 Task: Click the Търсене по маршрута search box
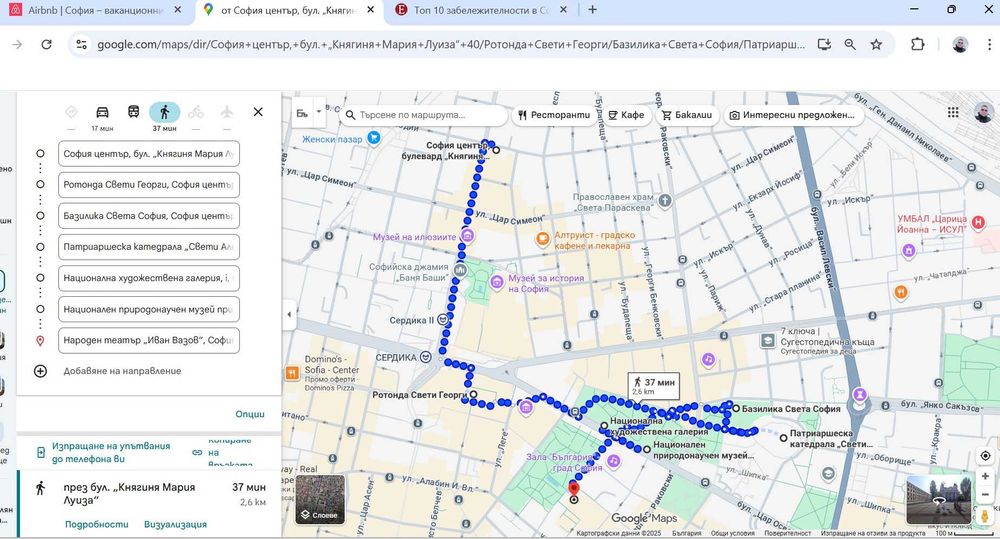[x=423, y=115]
